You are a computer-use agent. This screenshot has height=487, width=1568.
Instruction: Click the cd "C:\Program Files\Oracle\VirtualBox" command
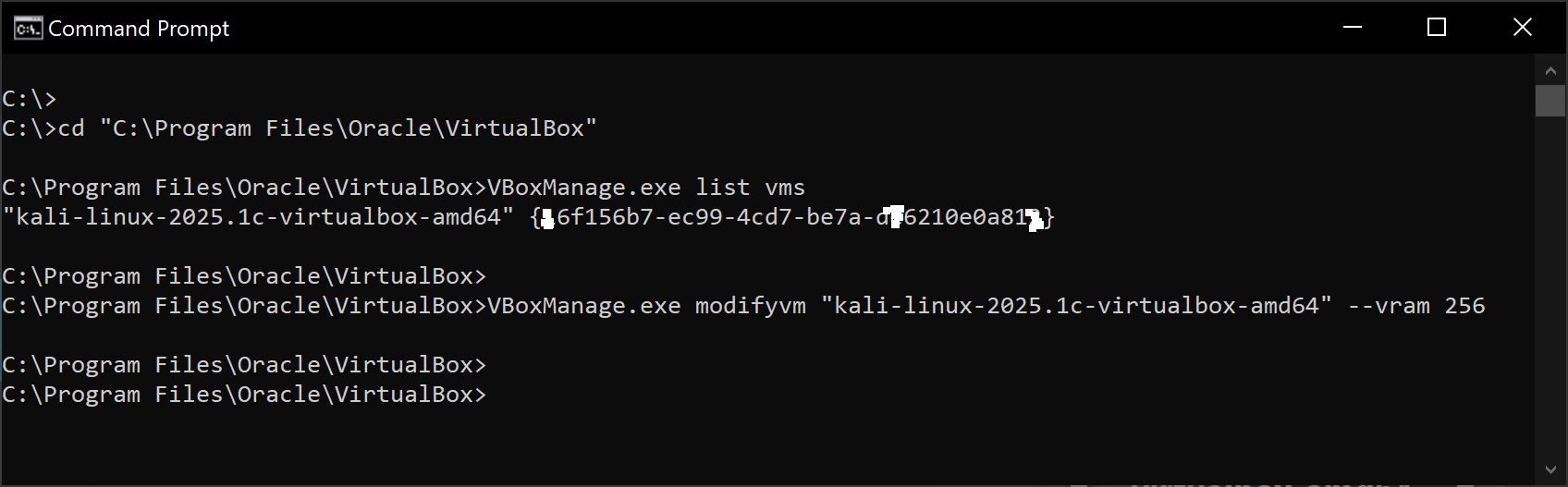pos(327,128)
